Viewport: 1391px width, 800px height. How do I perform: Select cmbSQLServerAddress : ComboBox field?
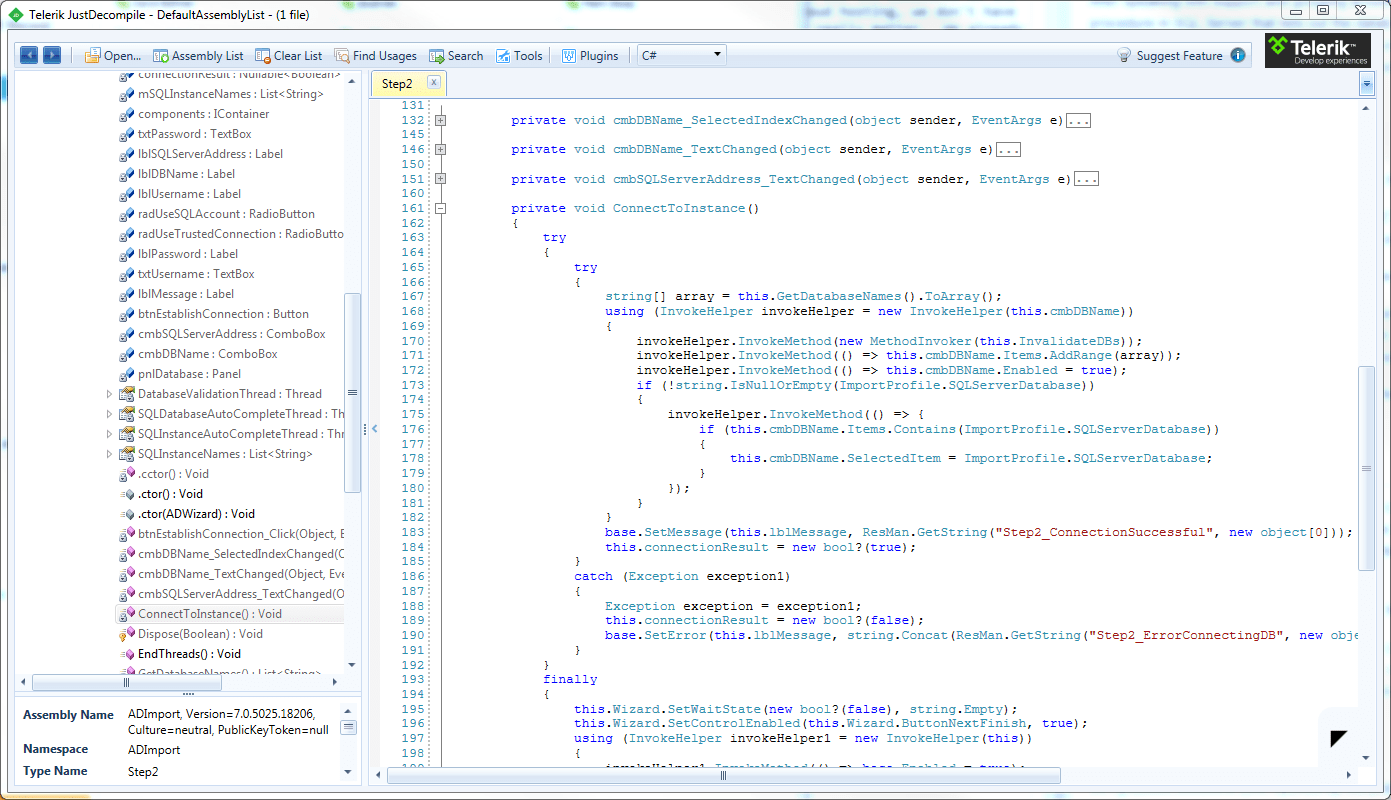230,334
